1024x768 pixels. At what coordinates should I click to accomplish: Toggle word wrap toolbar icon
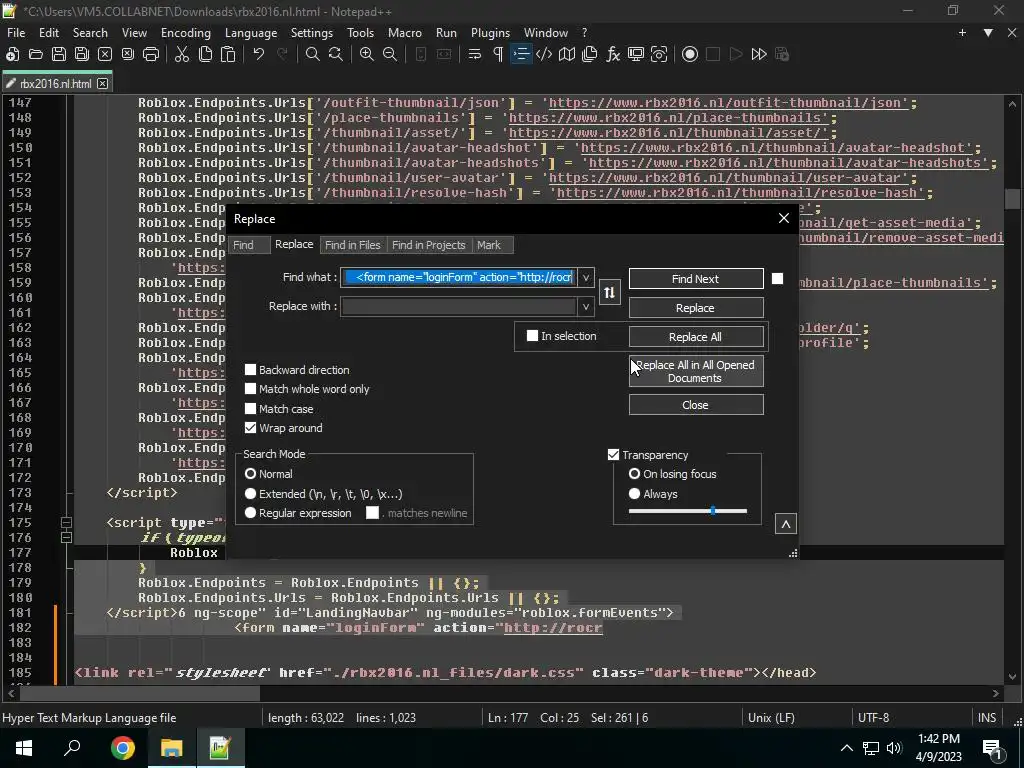pyautogui.click(x=475, y=54)
